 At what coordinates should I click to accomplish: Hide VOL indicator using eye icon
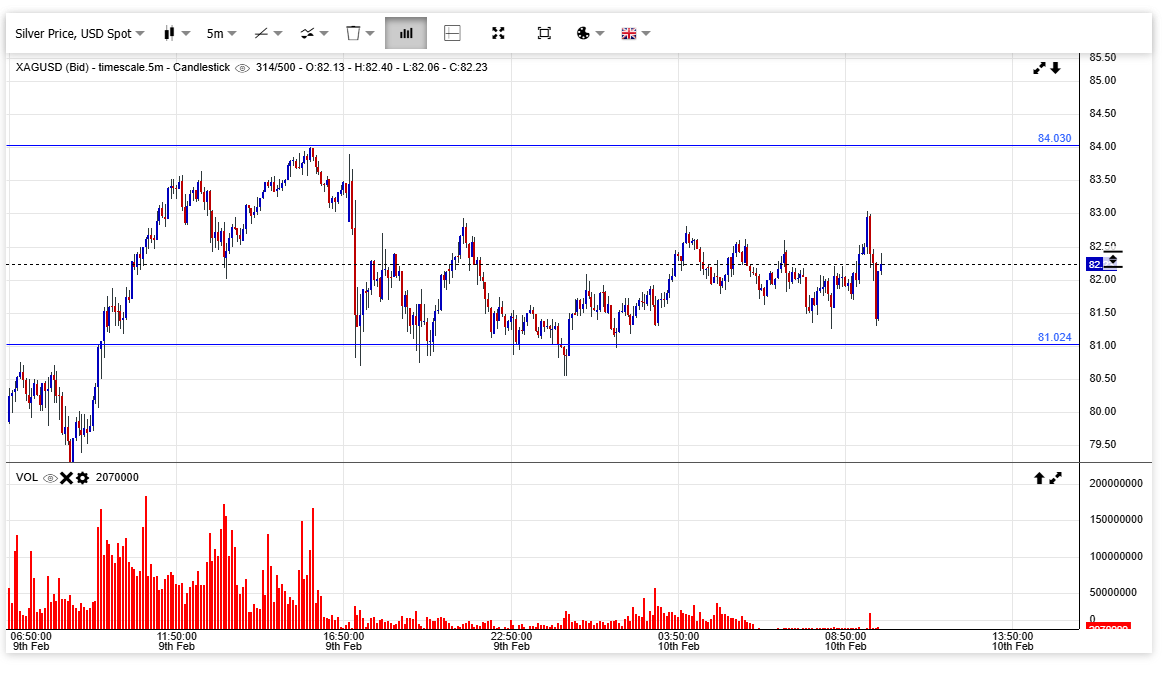point(50,478)
